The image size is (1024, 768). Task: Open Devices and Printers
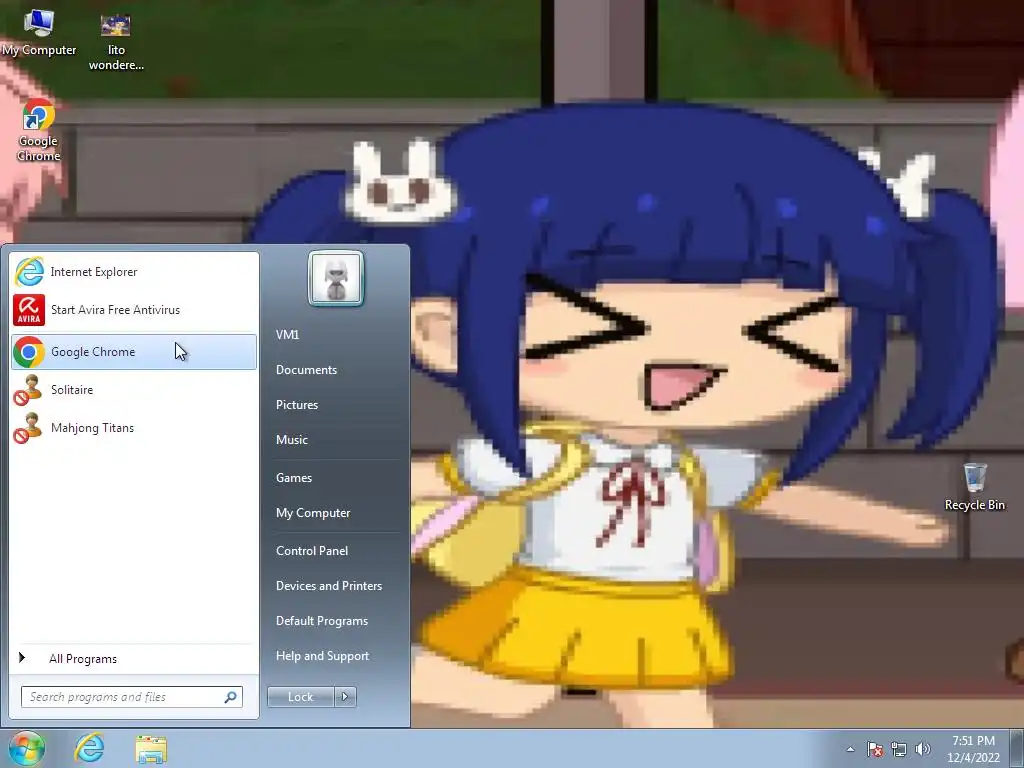pos(329,586)
